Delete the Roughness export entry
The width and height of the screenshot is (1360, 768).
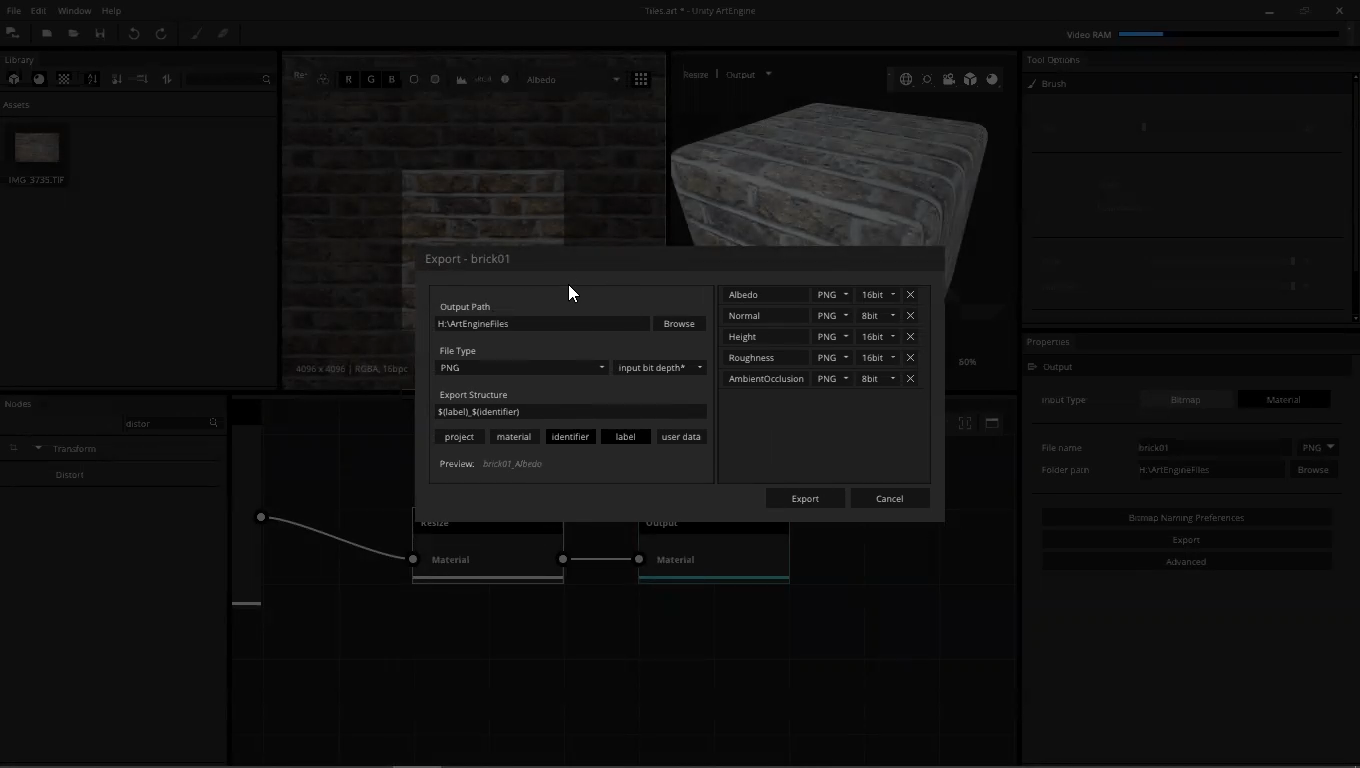(x=910, y=358)
